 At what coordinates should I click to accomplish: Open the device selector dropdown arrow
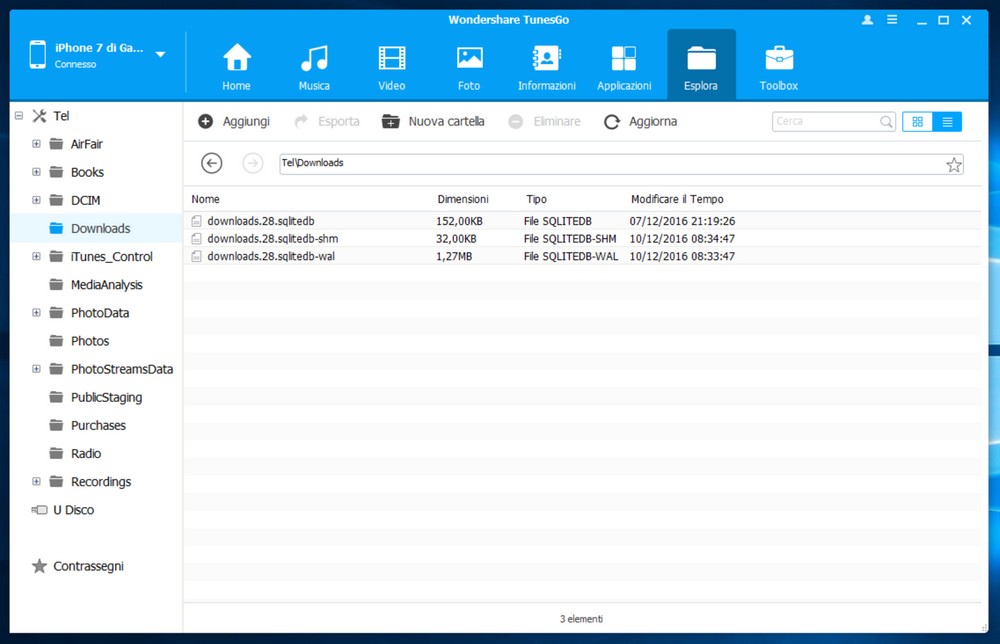coord(161,55)
